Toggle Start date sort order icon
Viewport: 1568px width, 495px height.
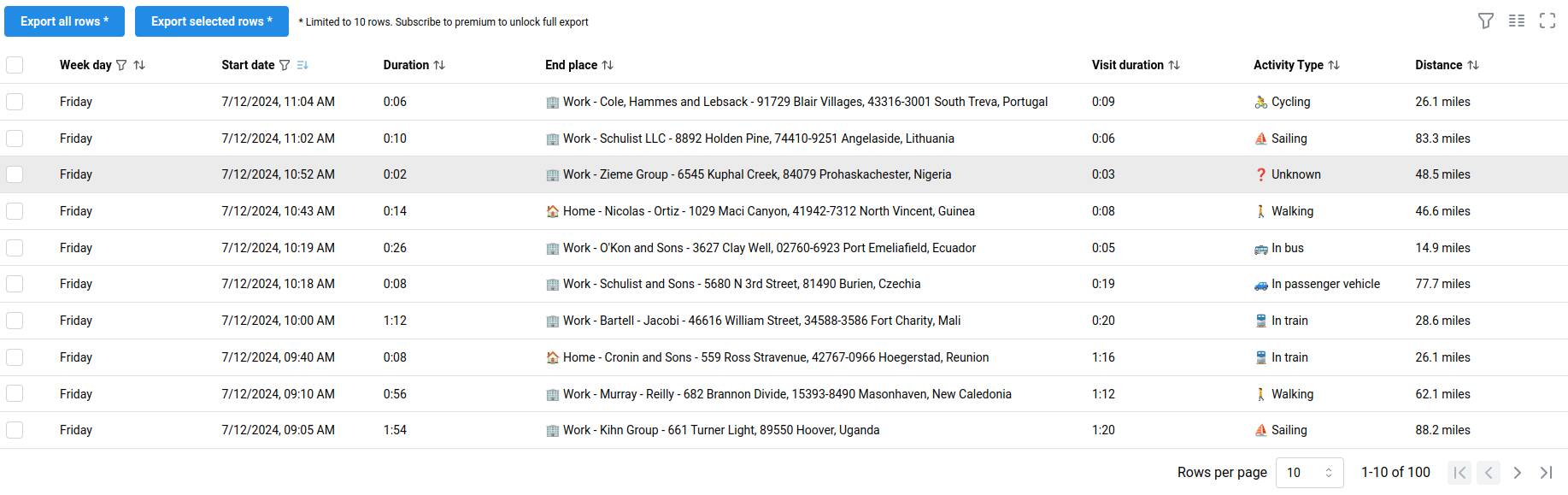[x=302, y=65]
